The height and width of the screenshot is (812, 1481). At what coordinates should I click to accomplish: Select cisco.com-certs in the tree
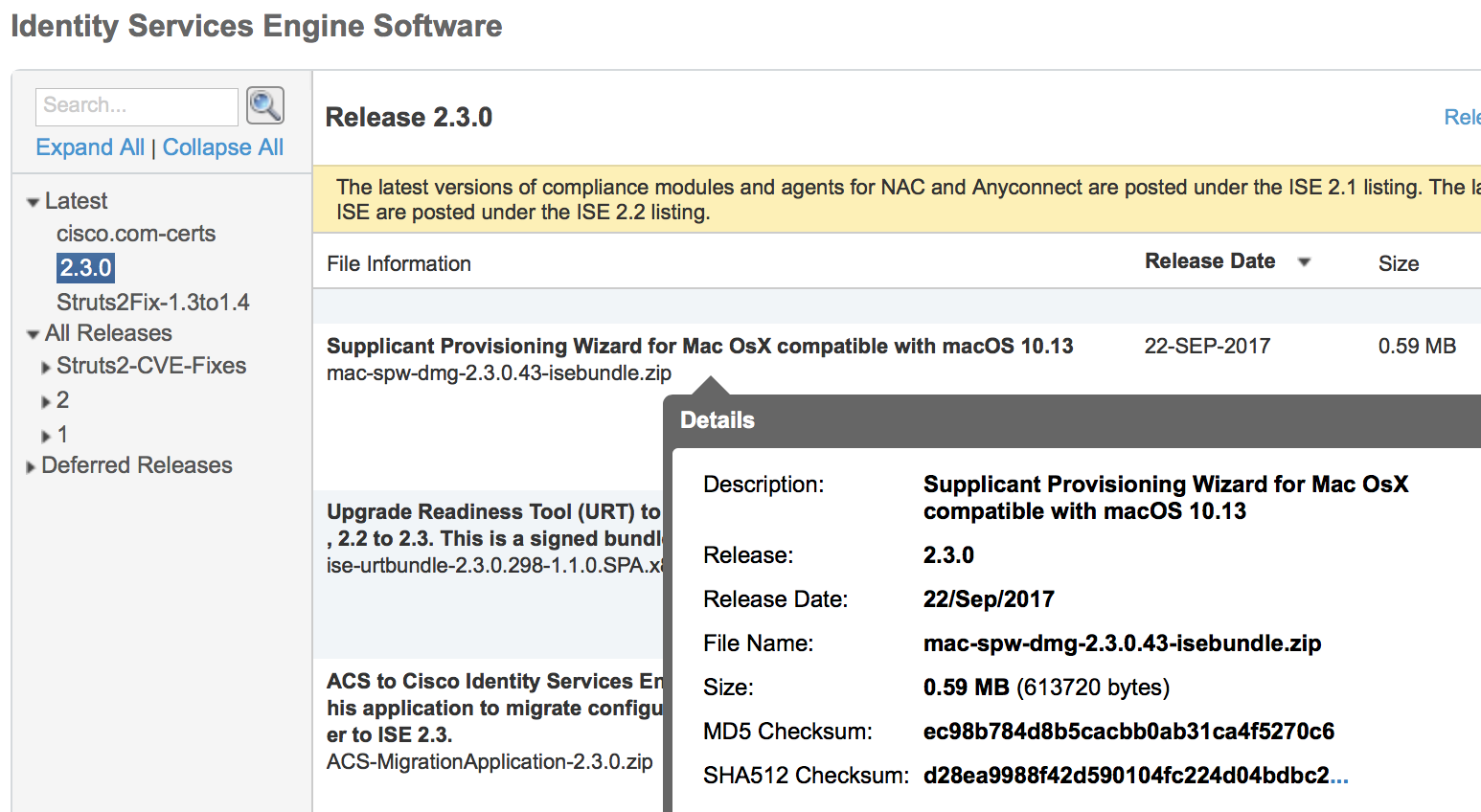click(136, 234)
